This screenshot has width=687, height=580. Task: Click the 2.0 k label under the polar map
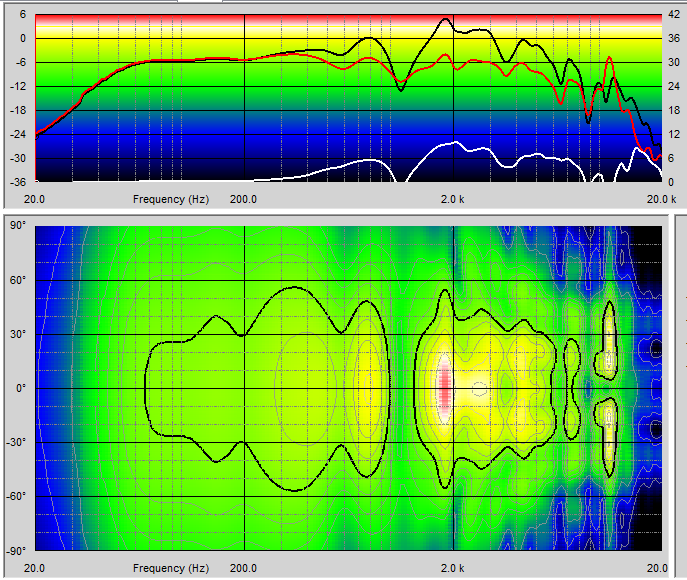453,568
